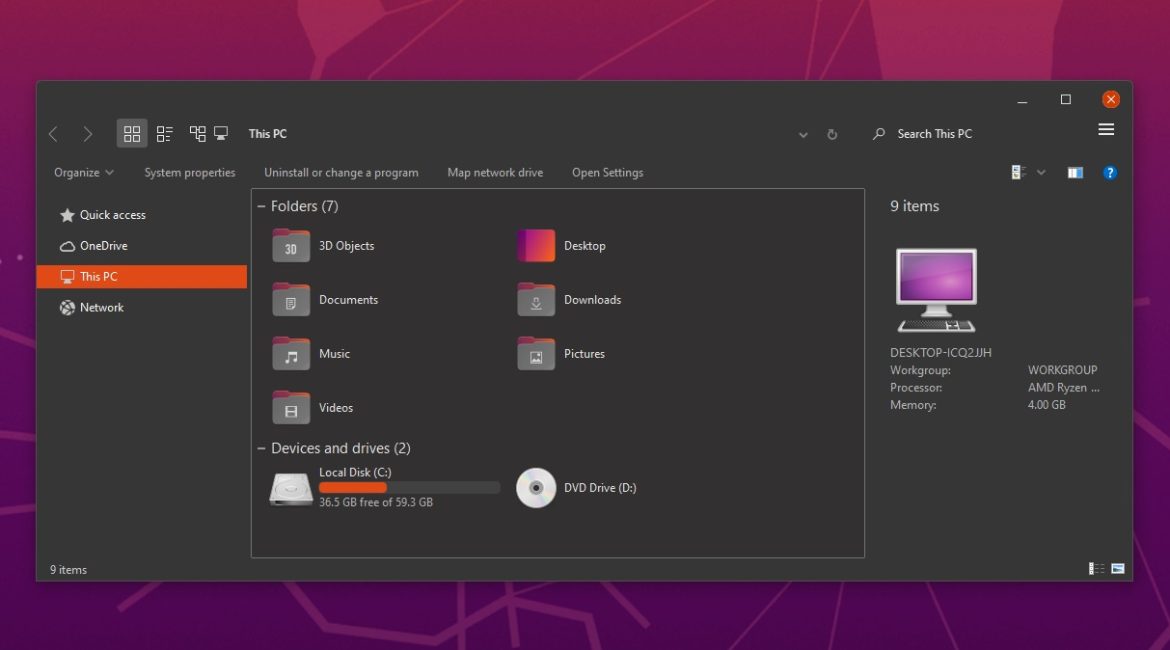Switch to large icons view in status bar
1170x650 pixels.
point(1118,569)
